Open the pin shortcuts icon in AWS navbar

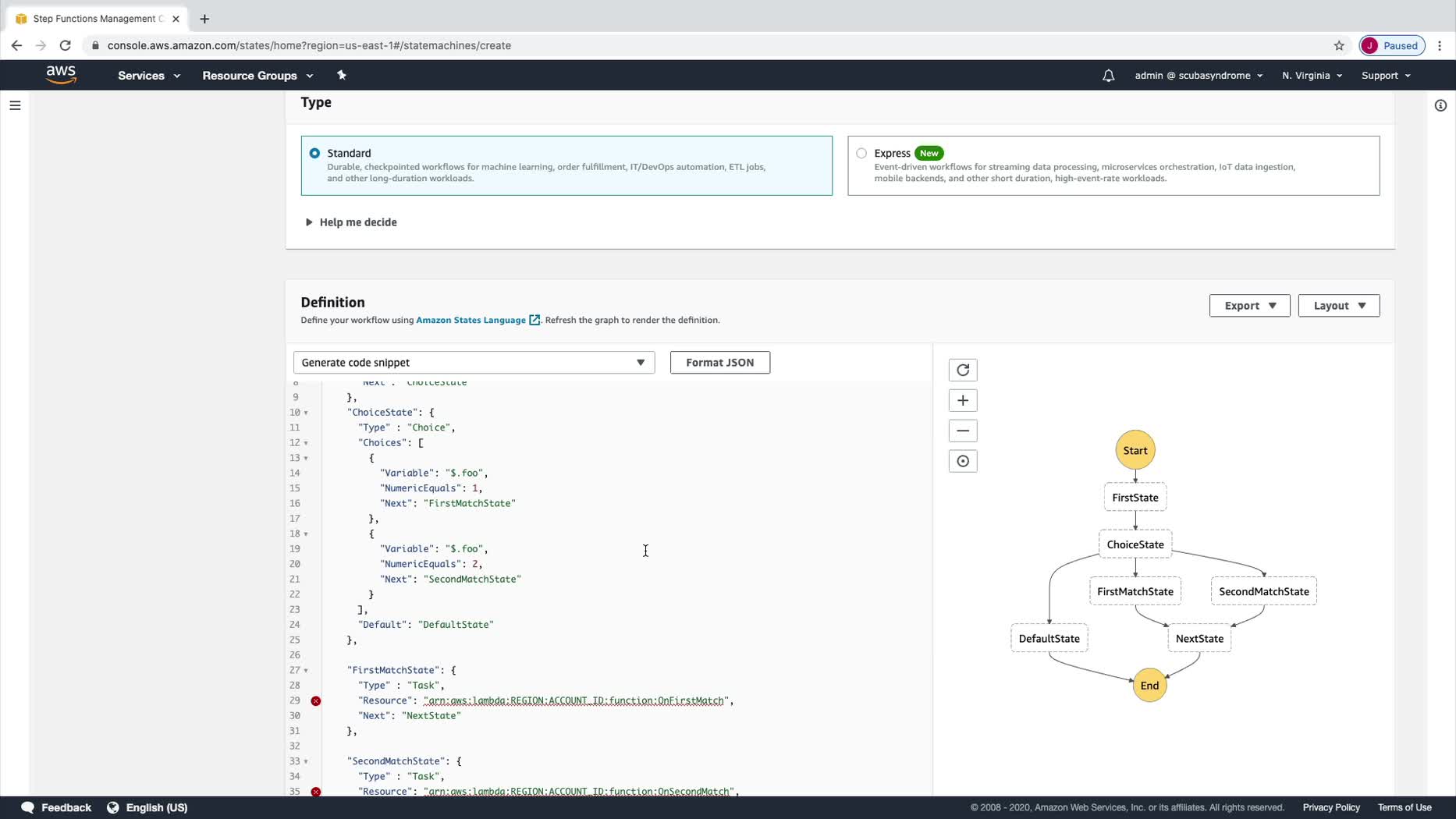click(x=341, y=76)
